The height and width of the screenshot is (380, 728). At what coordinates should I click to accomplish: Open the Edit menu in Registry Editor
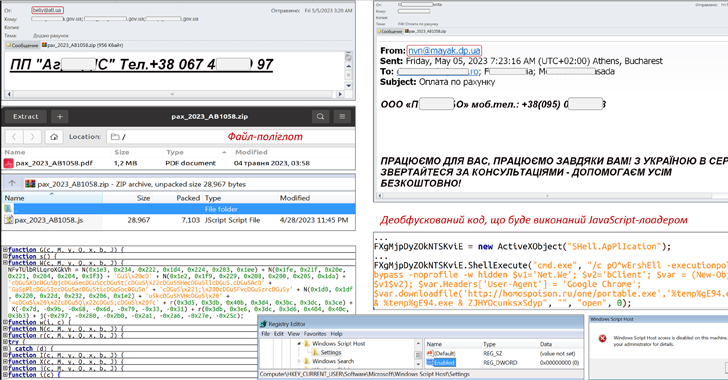click(279, 334)
